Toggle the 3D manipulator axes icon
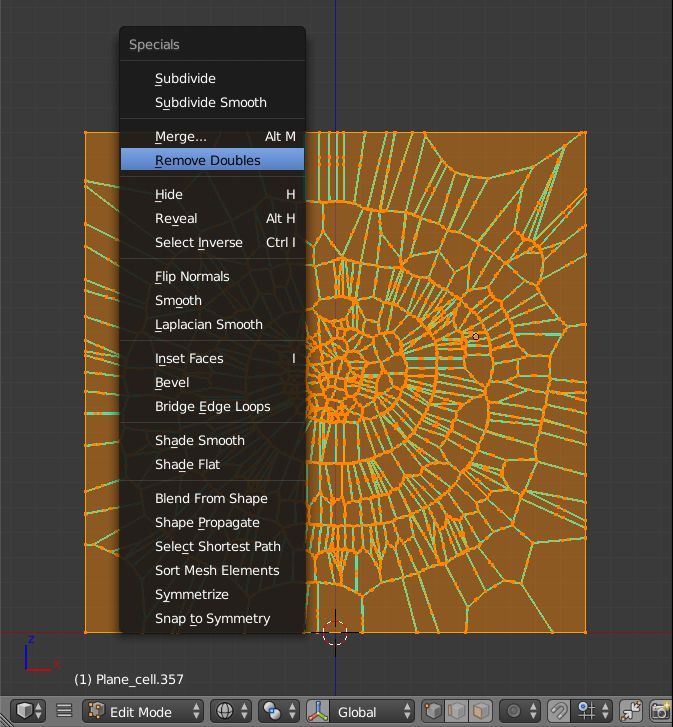 [x=317, y=710]
